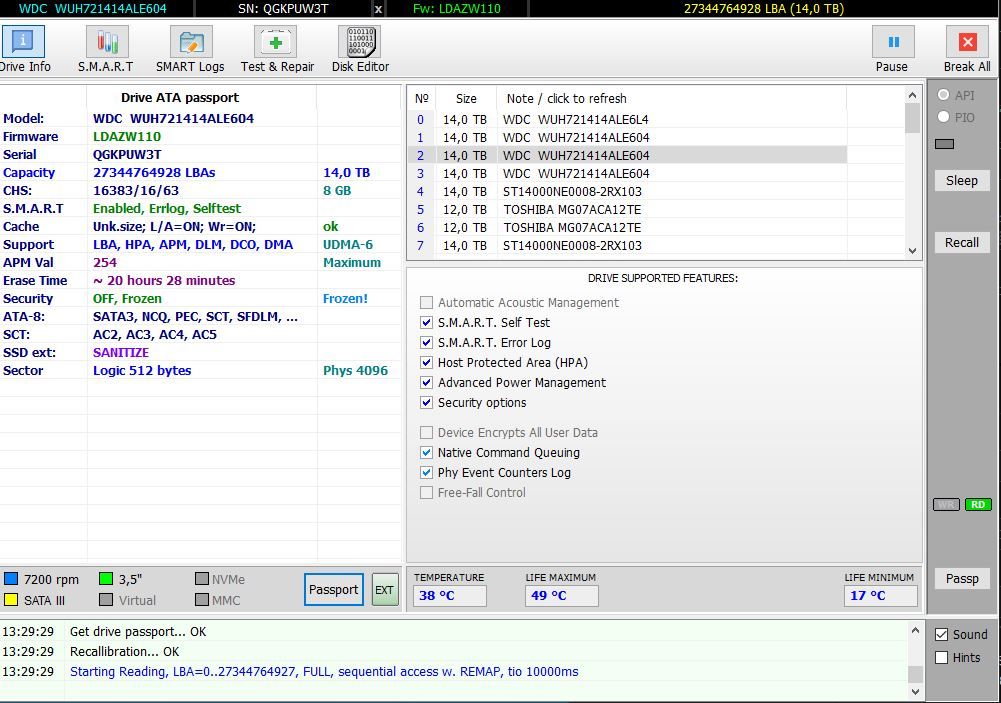
Task: Click the gray Virtual indicator square
Action: [106, 600]
